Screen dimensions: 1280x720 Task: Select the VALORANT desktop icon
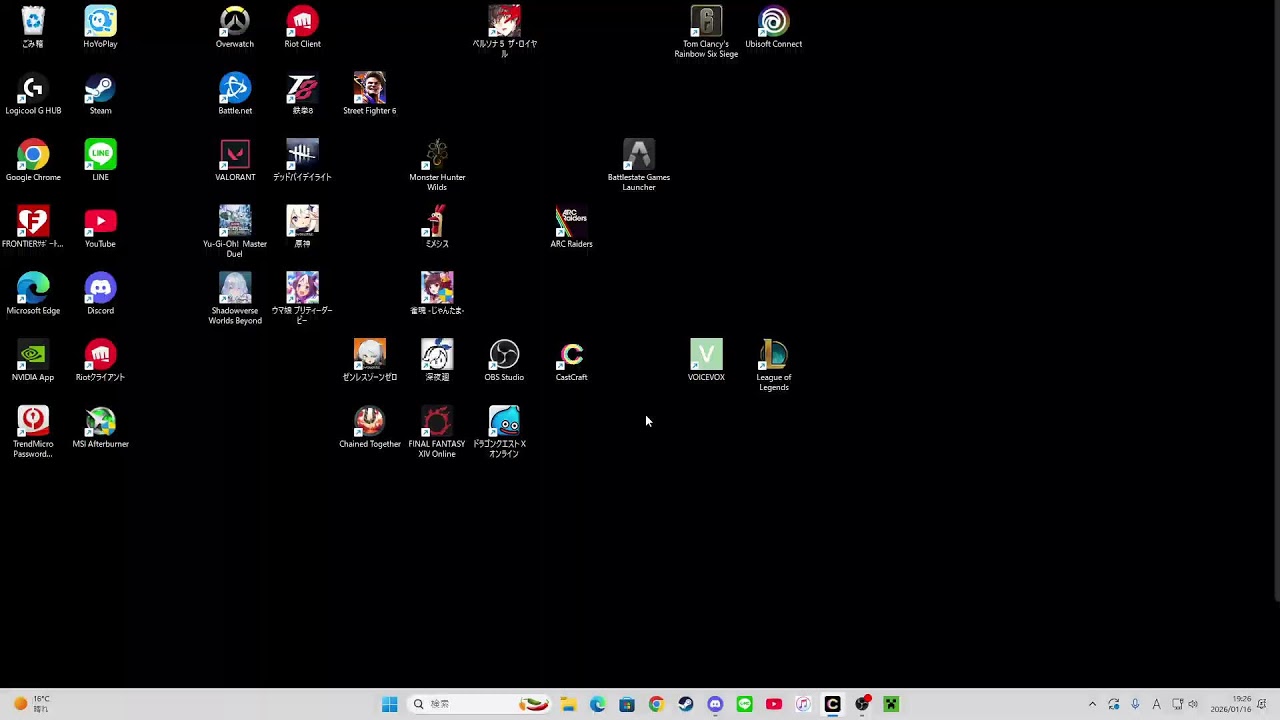[235, 161]
